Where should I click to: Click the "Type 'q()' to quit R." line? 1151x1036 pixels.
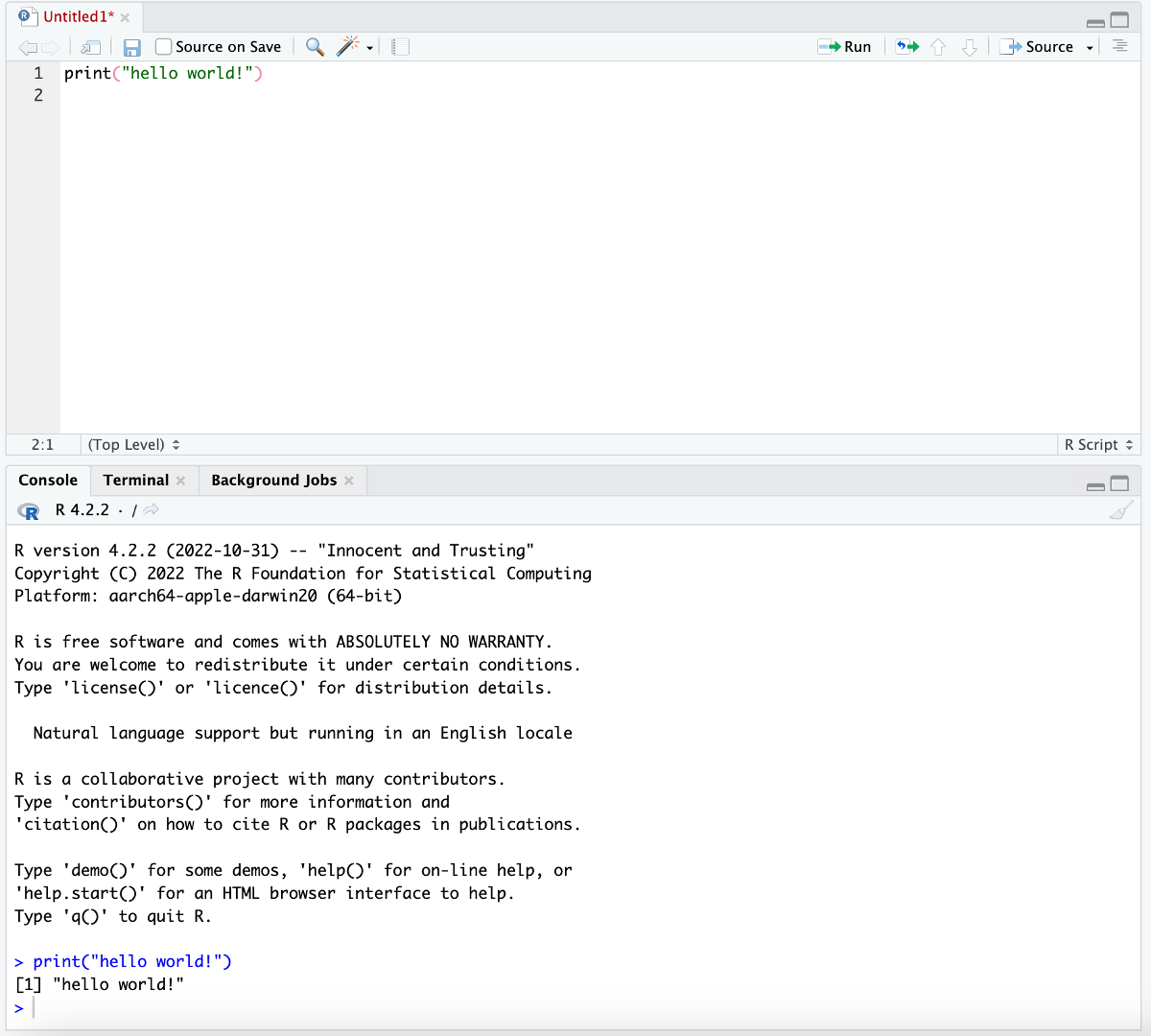pyautogui.click(x=113, y=916)
